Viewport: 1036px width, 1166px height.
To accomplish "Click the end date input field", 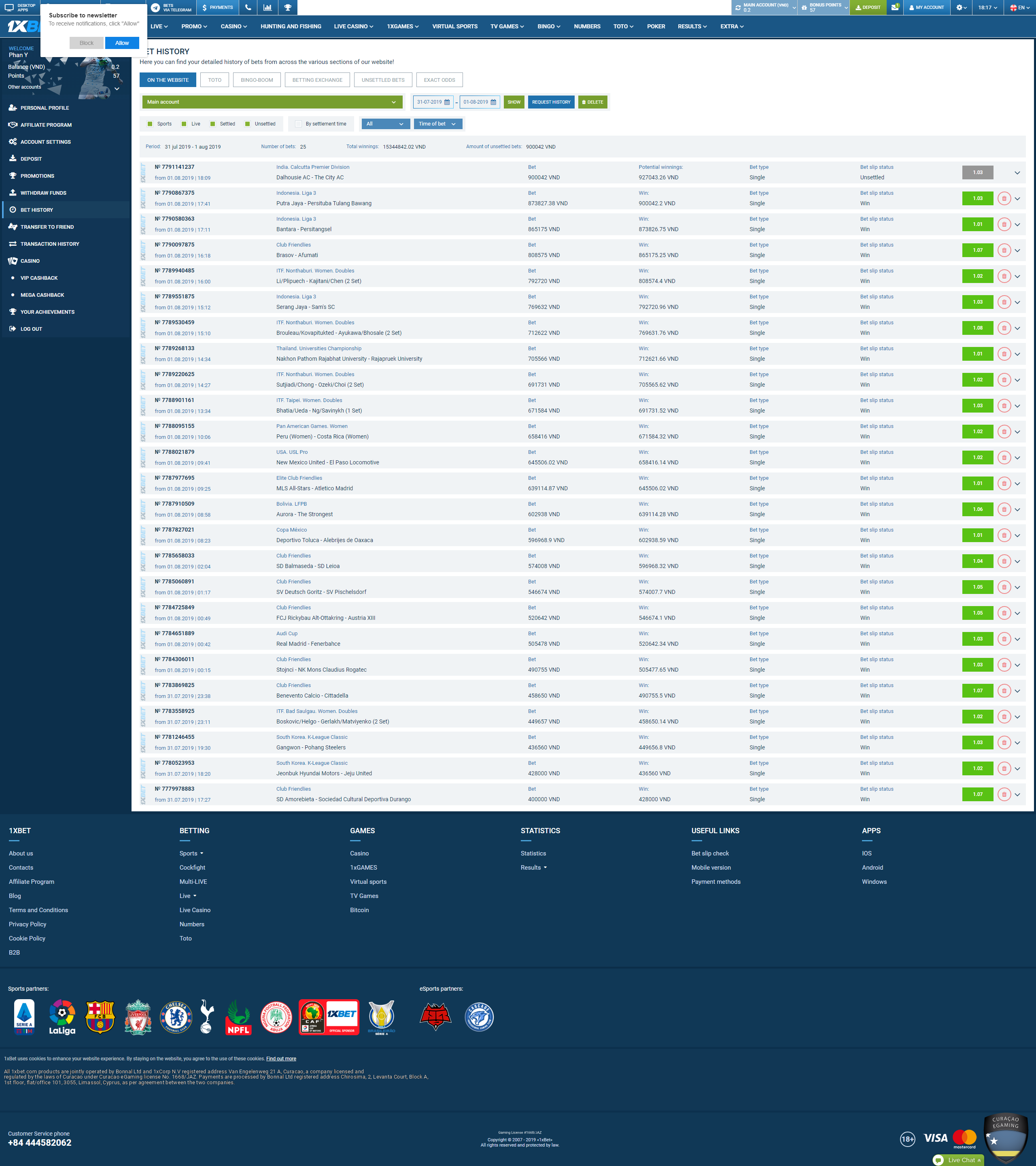I will (x=476, y=102).
